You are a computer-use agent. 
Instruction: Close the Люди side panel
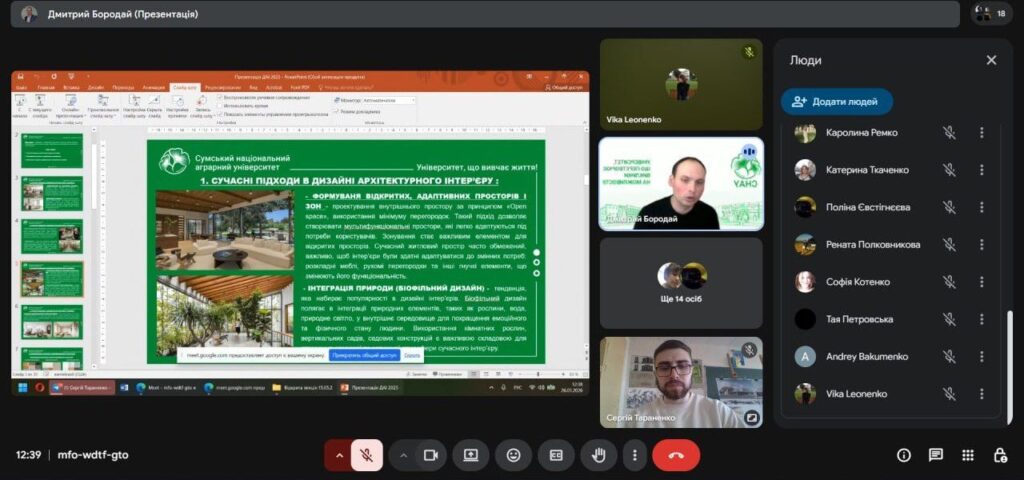coord(991,60)
